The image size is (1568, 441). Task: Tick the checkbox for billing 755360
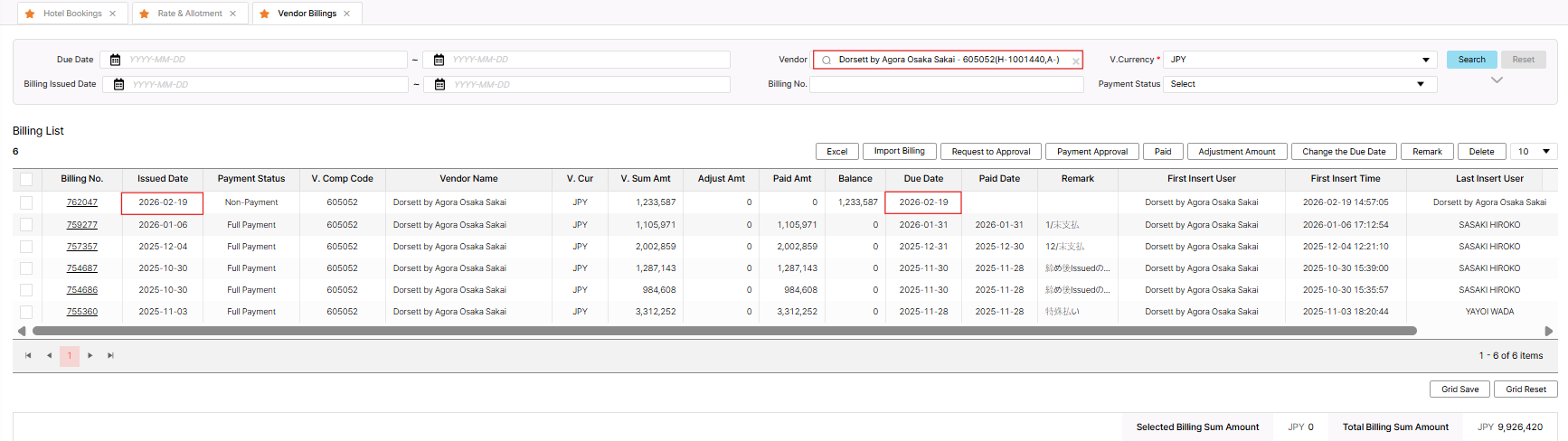click(x=26, y=312)
